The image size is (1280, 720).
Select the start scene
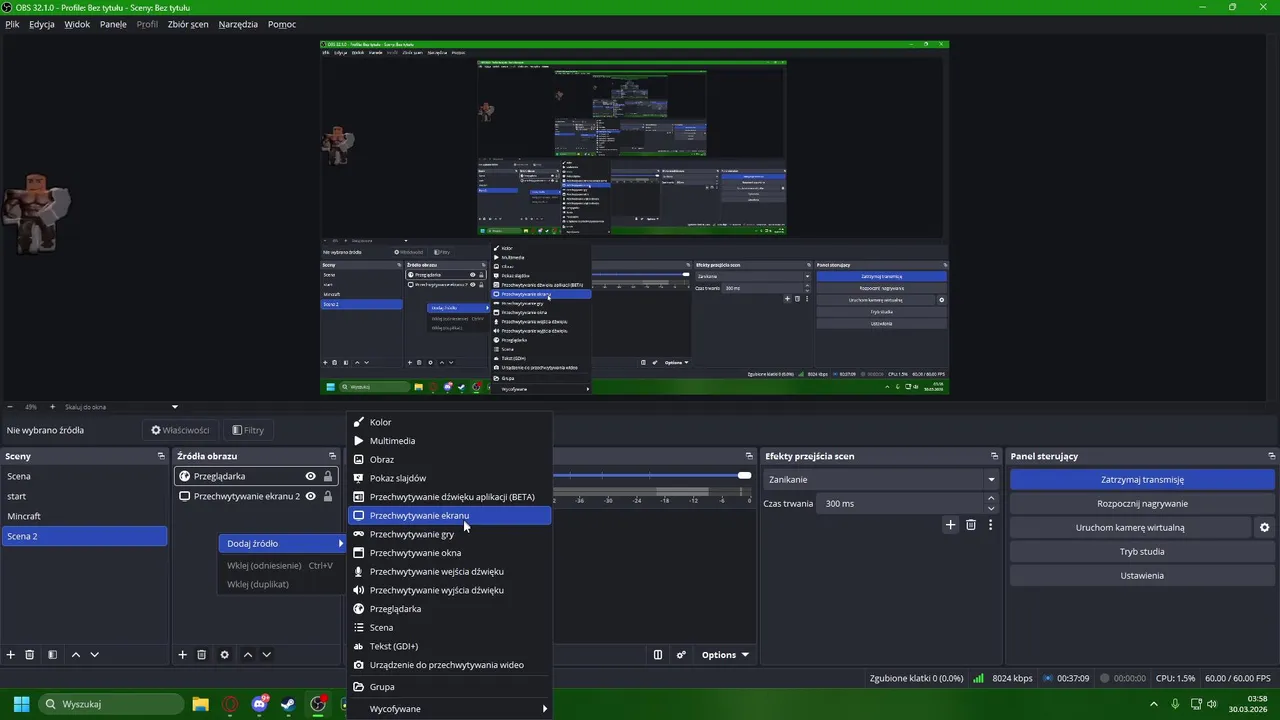(84, 496)
